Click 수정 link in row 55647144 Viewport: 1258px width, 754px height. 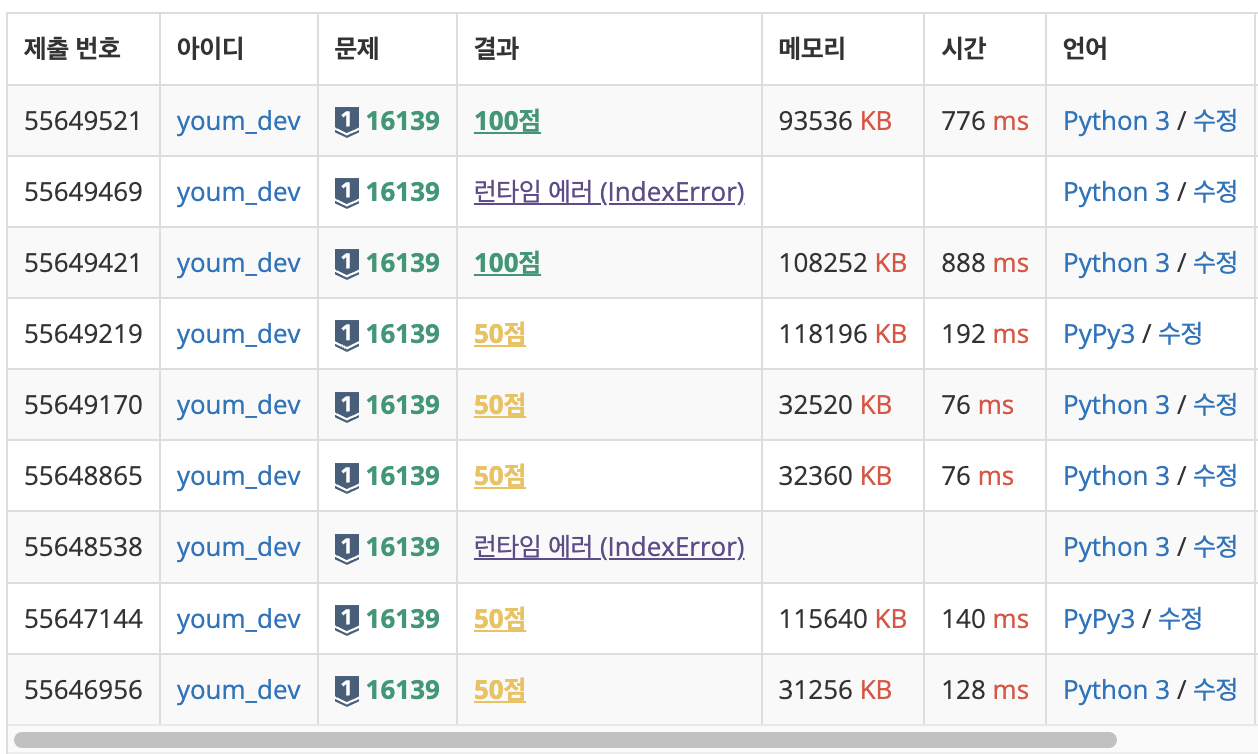[x=1181, y=619]
